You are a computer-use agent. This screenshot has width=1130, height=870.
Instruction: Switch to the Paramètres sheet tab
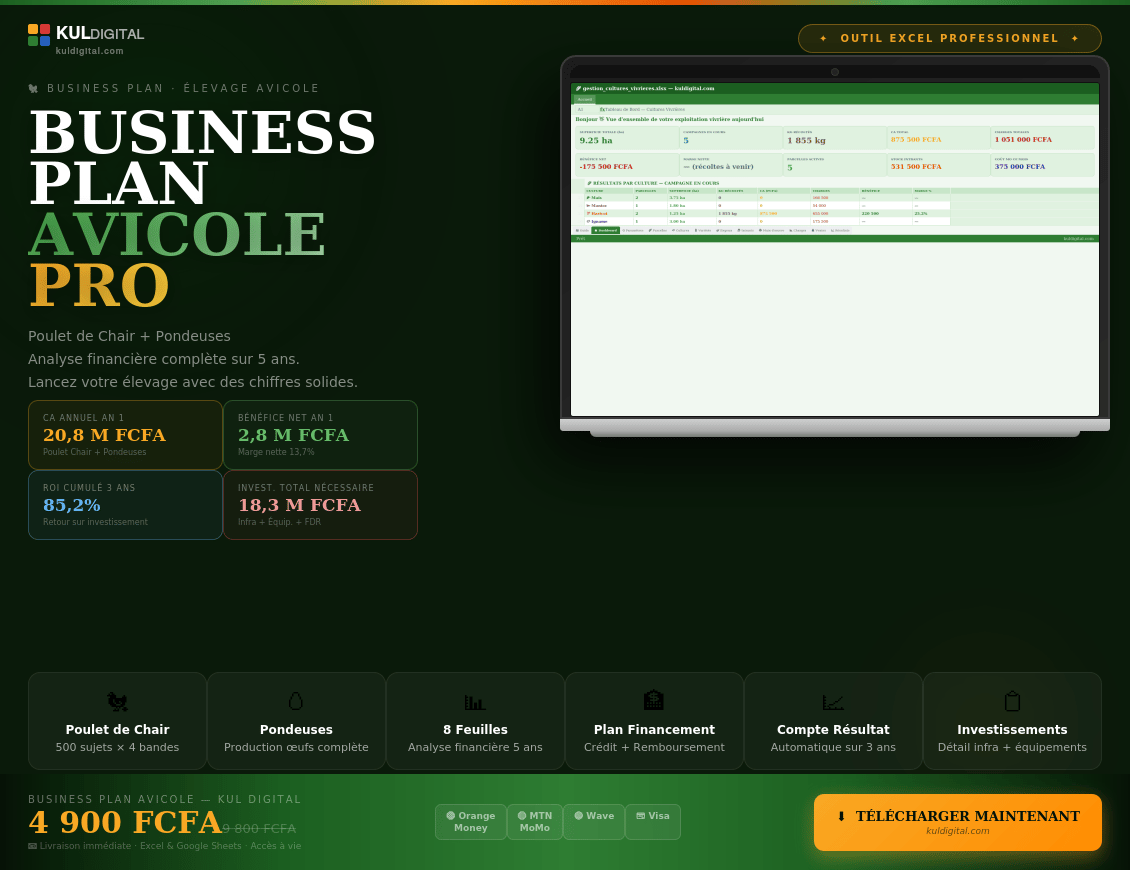(x=633, y=231)
